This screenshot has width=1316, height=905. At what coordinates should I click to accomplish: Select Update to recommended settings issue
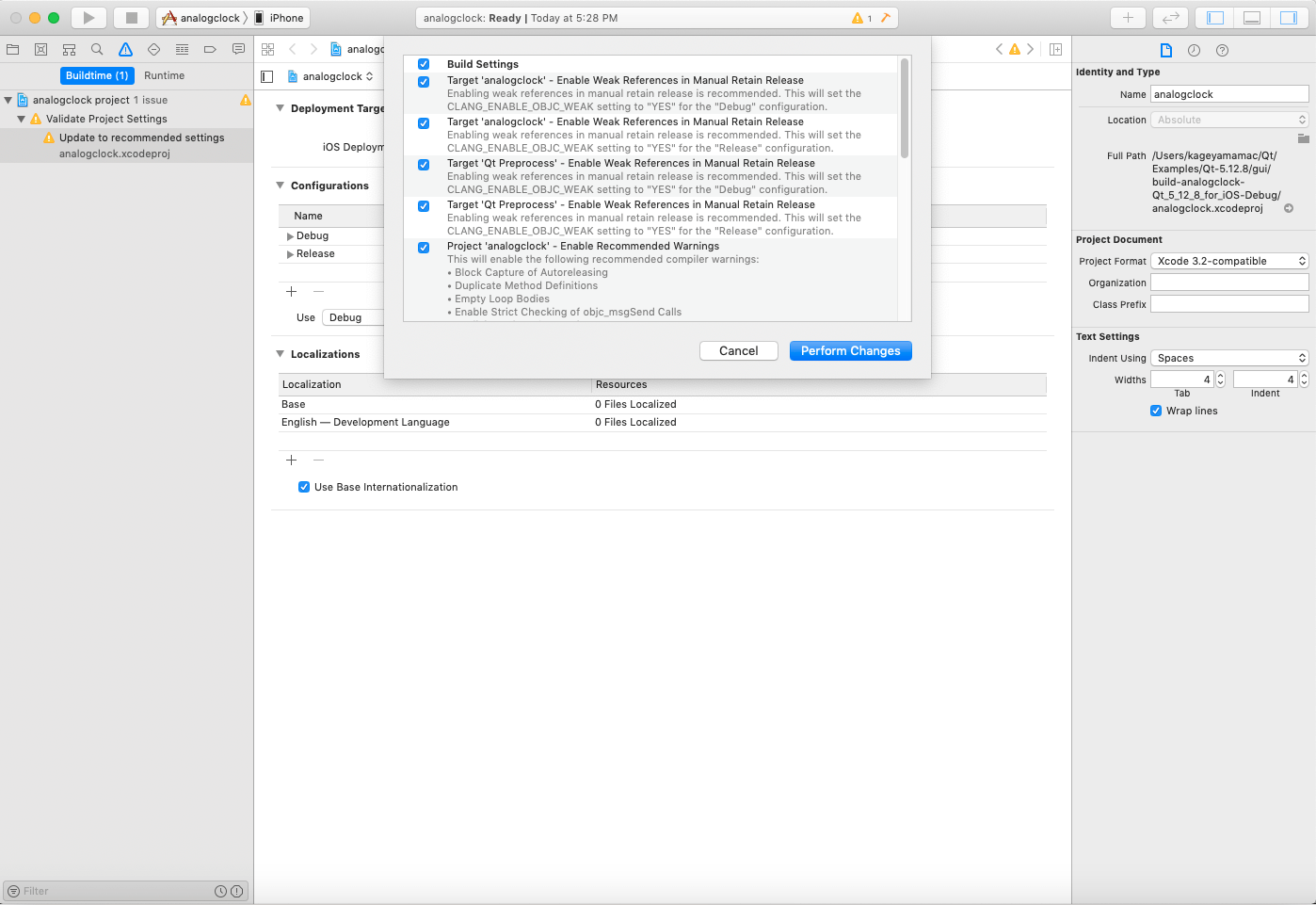tap(127, 145)
